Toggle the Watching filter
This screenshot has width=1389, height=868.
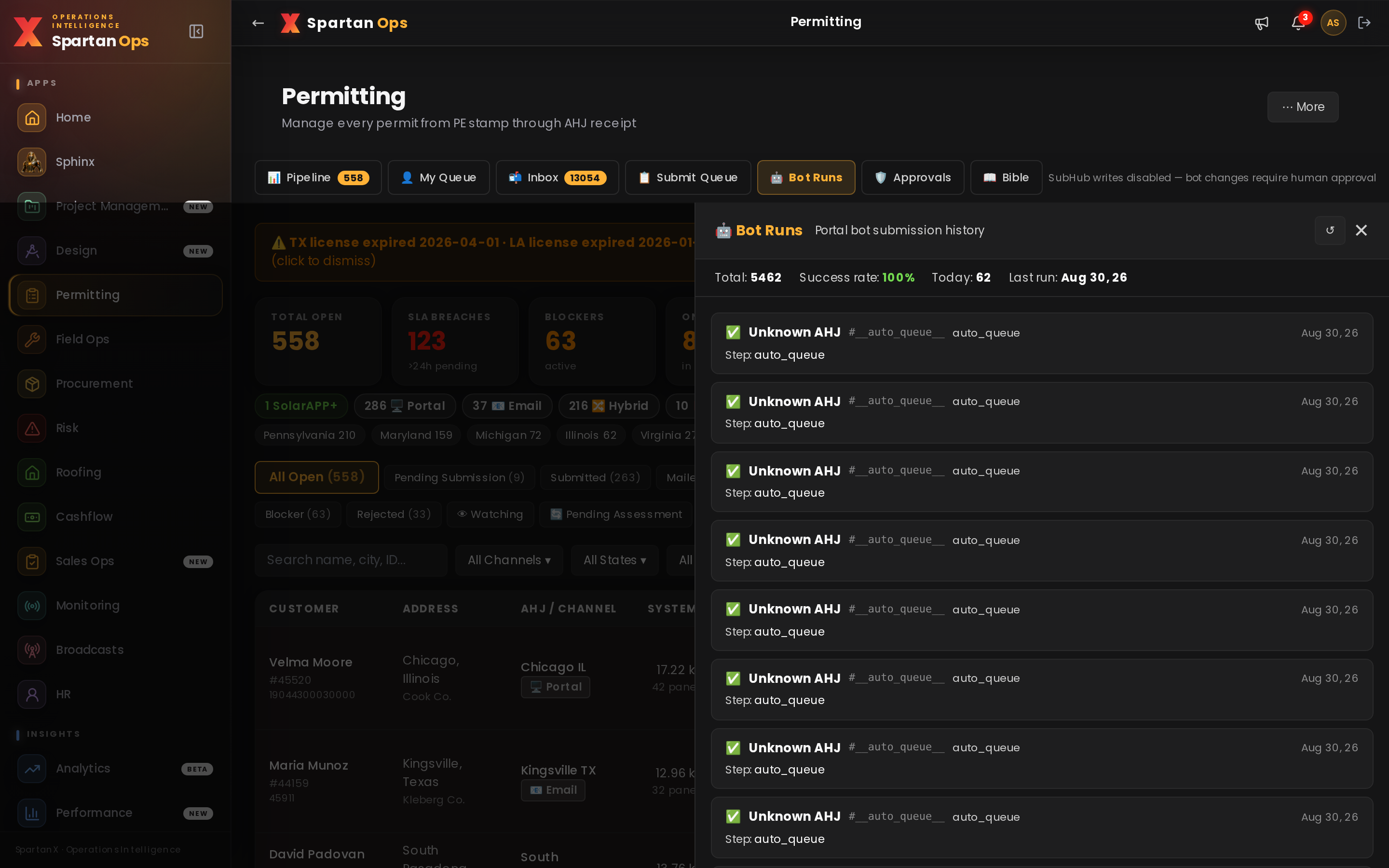(x=490, y=515)
